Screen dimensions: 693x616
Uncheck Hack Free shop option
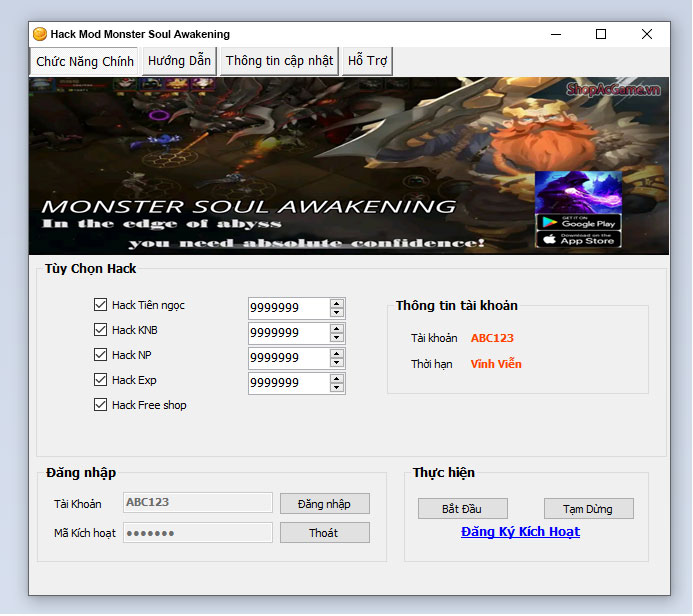100,405
